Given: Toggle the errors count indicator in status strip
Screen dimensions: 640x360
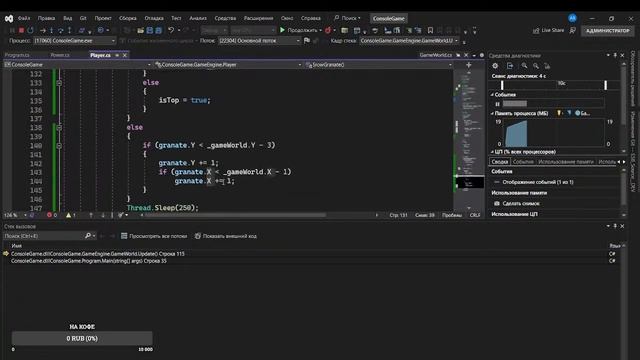Looking at the screenshot, I should (52, 215).
